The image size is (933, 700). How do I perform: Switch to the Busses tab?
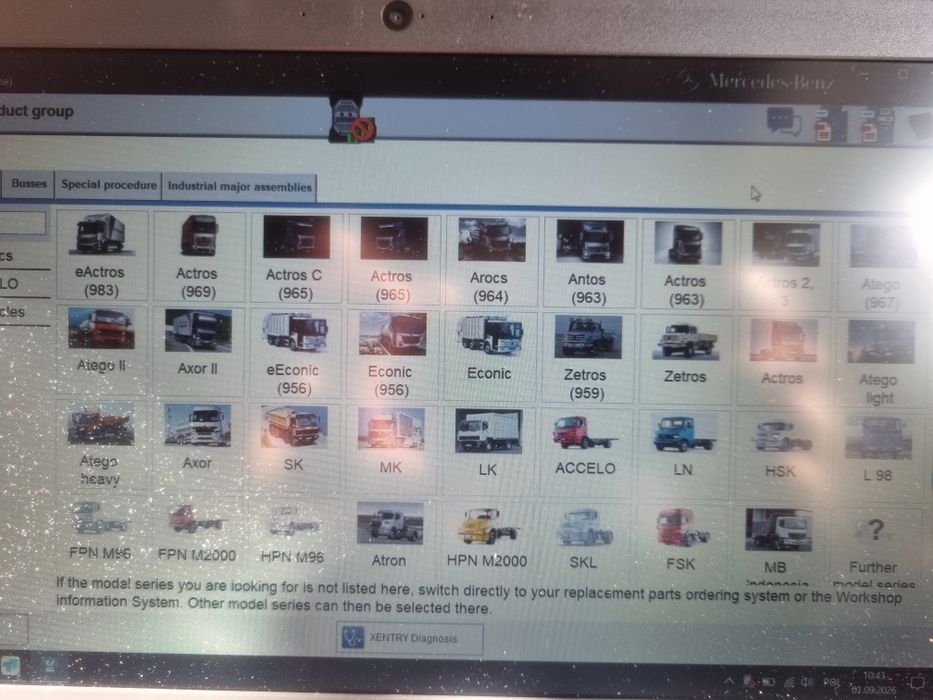point(29,183)
